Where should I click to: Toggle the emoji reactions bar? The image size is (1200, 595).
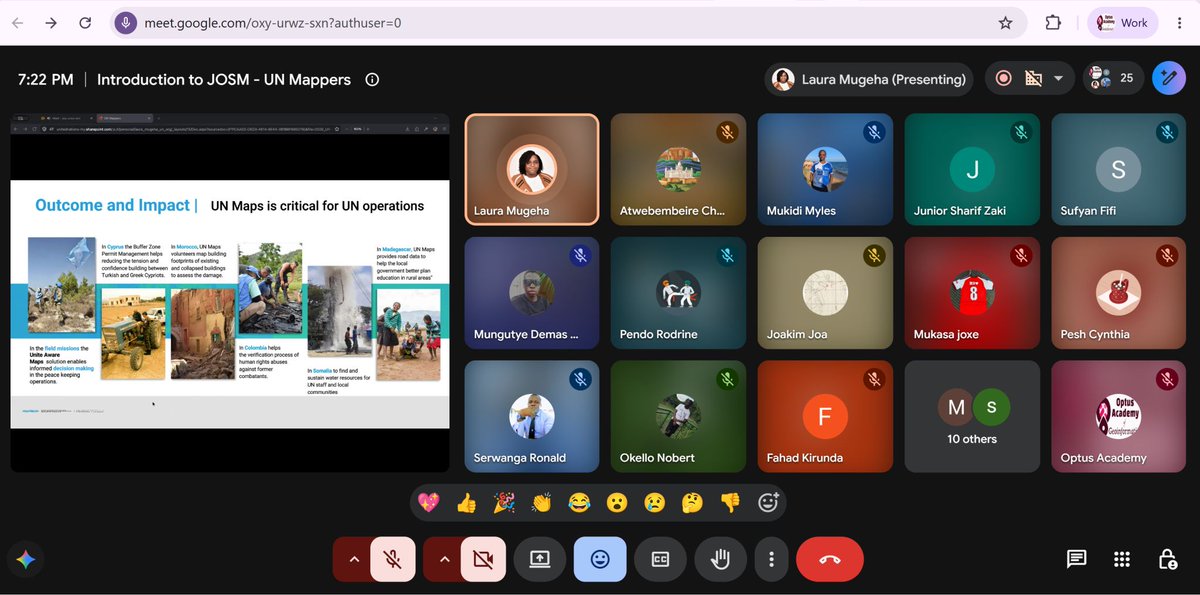coord(600,560)
